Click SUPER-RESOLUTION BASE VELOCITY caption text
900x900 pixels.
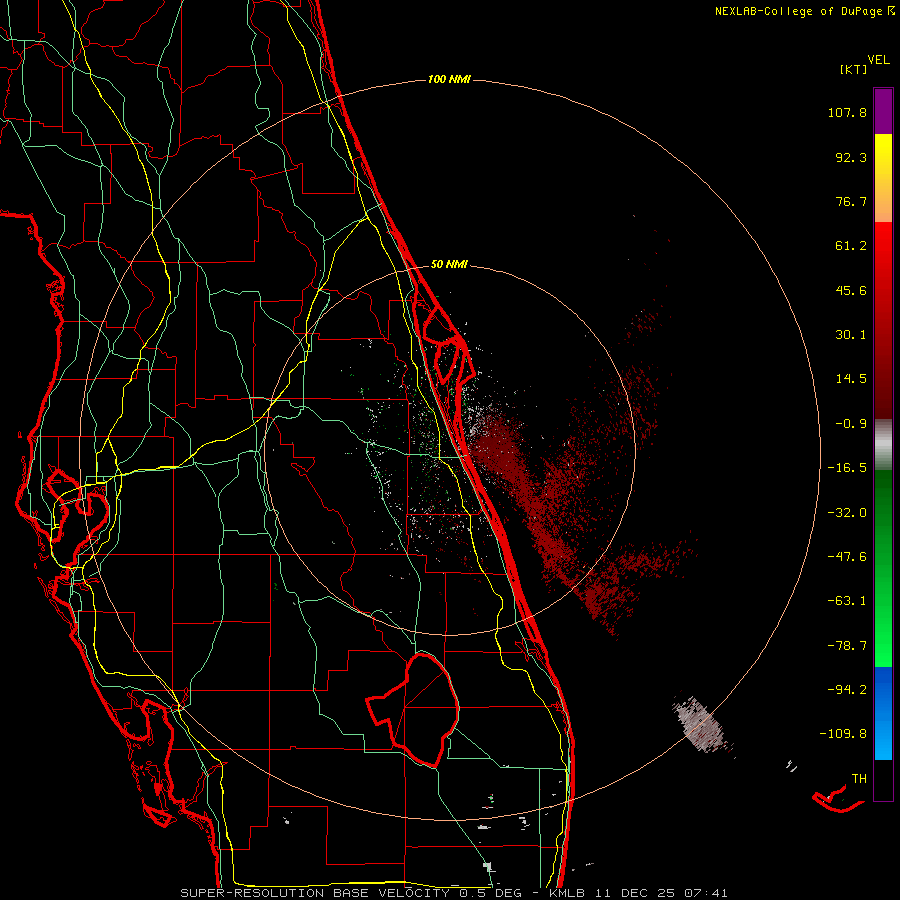315,893
